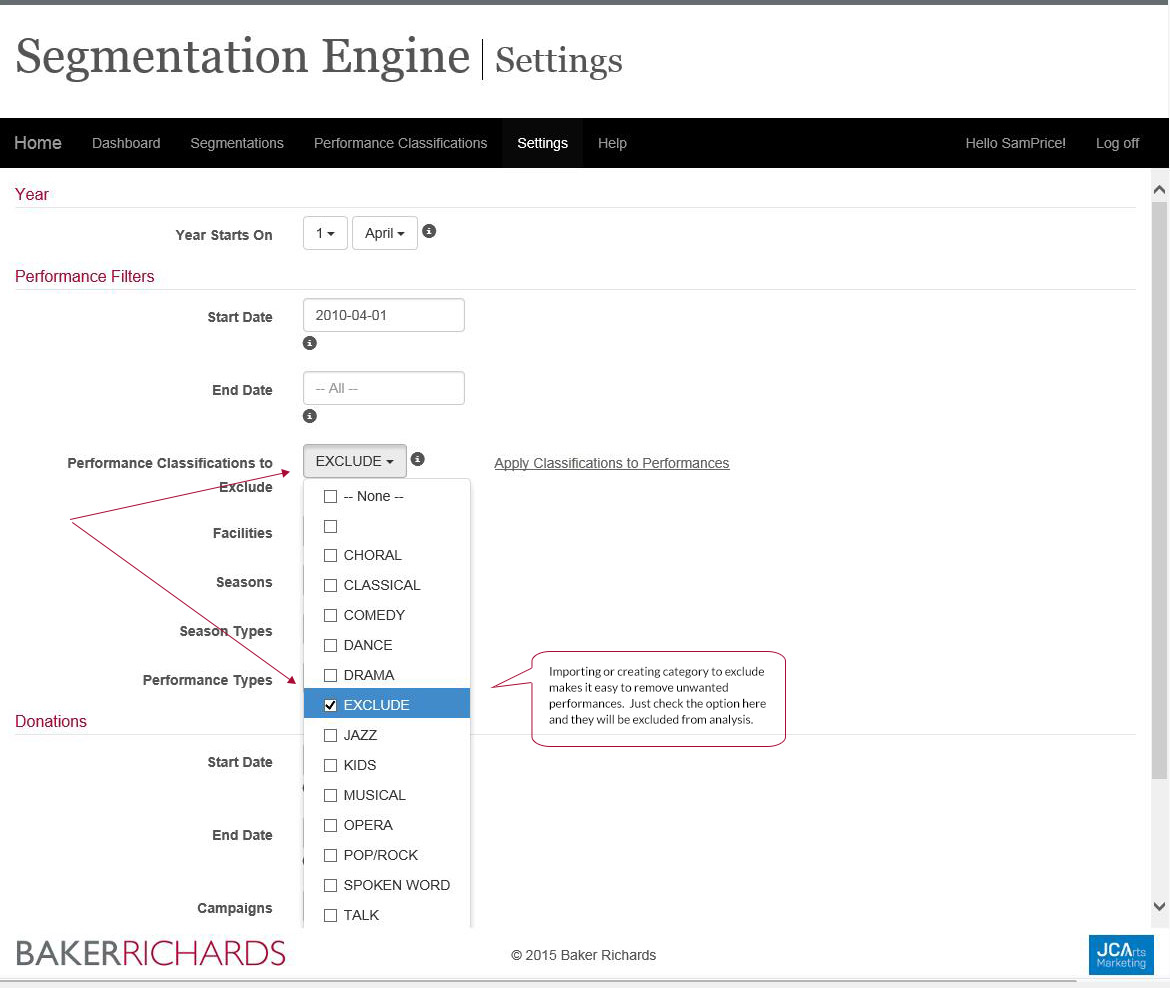Click scrollbar up arrow
The width and height of the screenshot is (1170, 990).
1159,189
